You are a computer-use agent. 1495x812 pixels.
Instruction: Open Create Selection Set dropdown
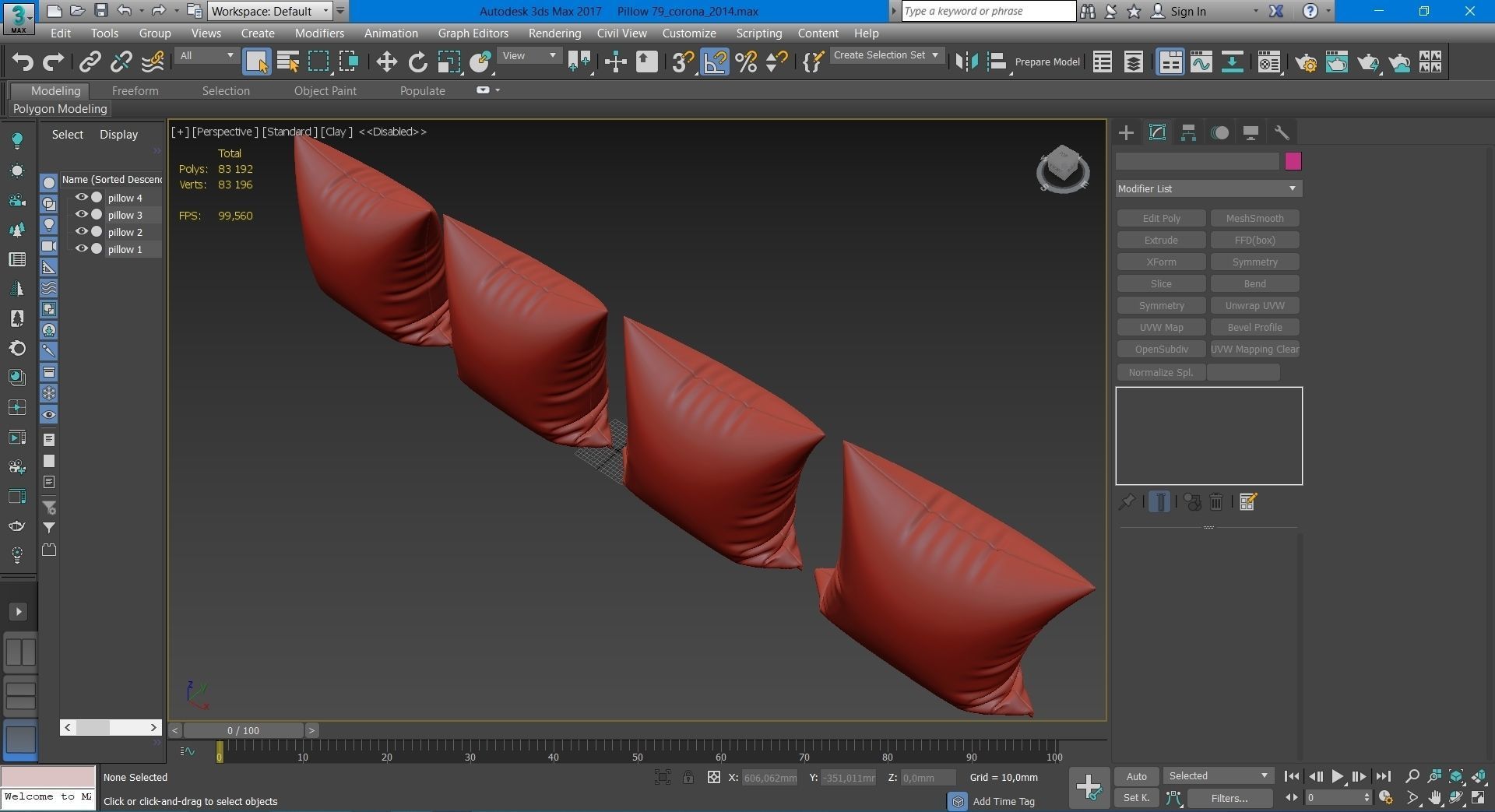(887, 55)
